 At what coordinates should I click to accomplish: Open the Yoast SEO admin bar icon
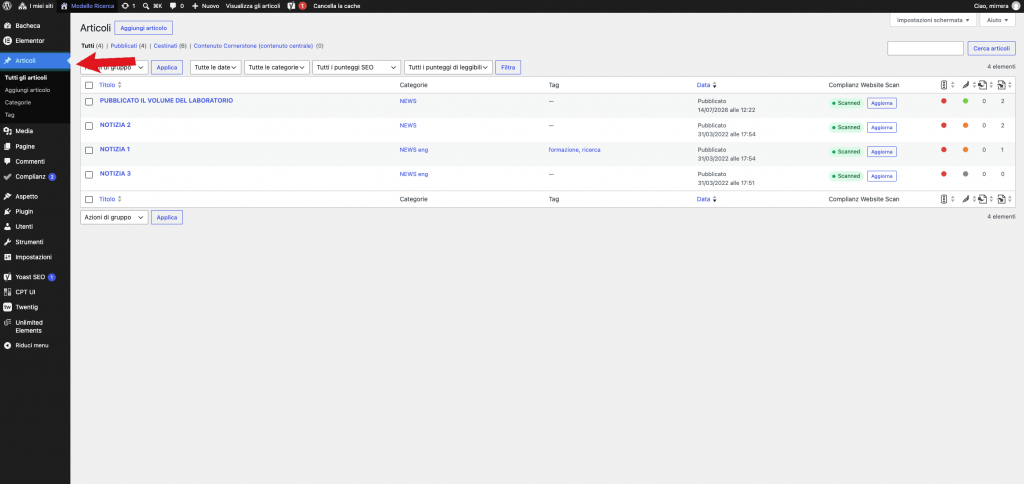pos(292,5)
